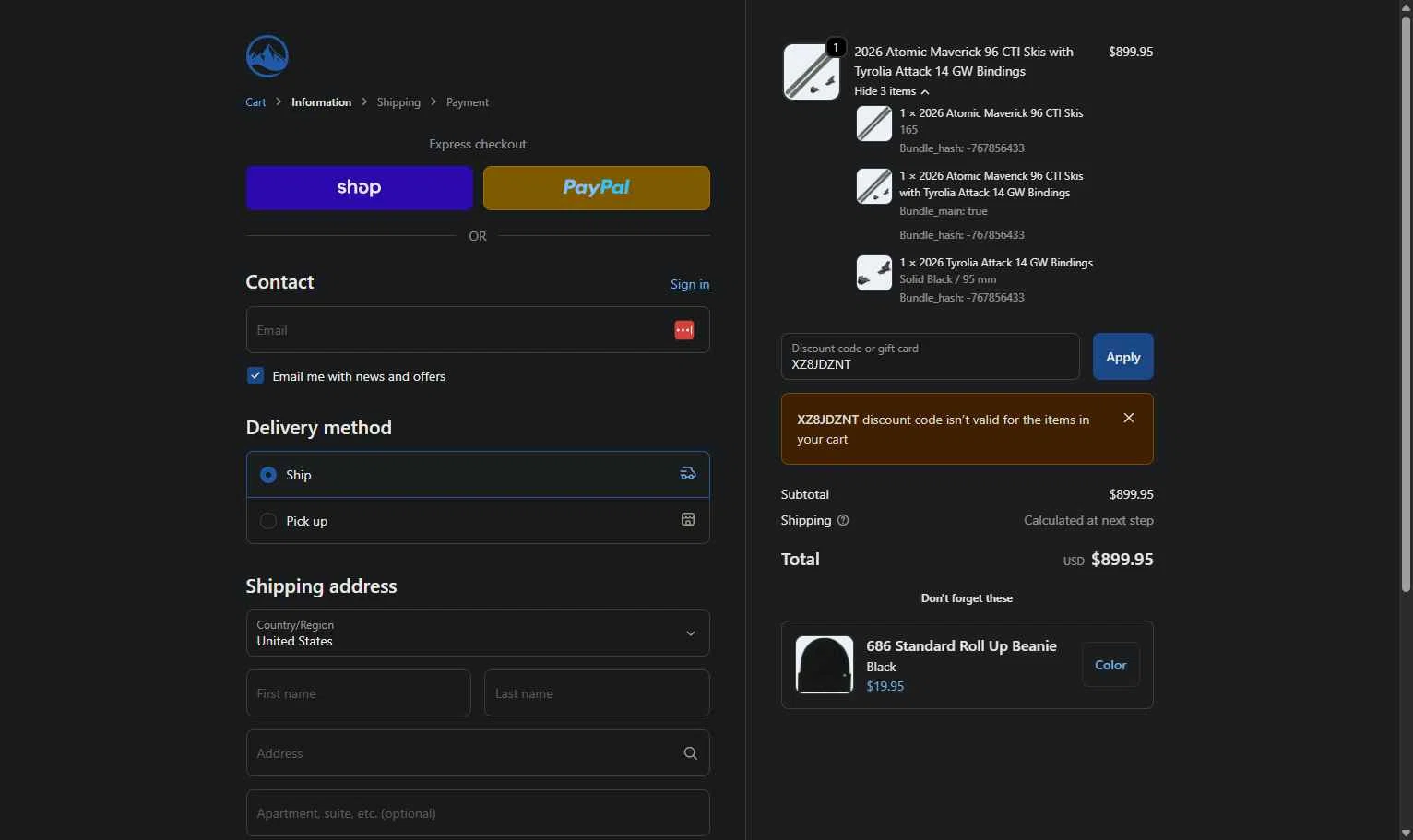1413x840 pixels.
Task: Click the $19.95 beanie price
Action: click(885, 686)
